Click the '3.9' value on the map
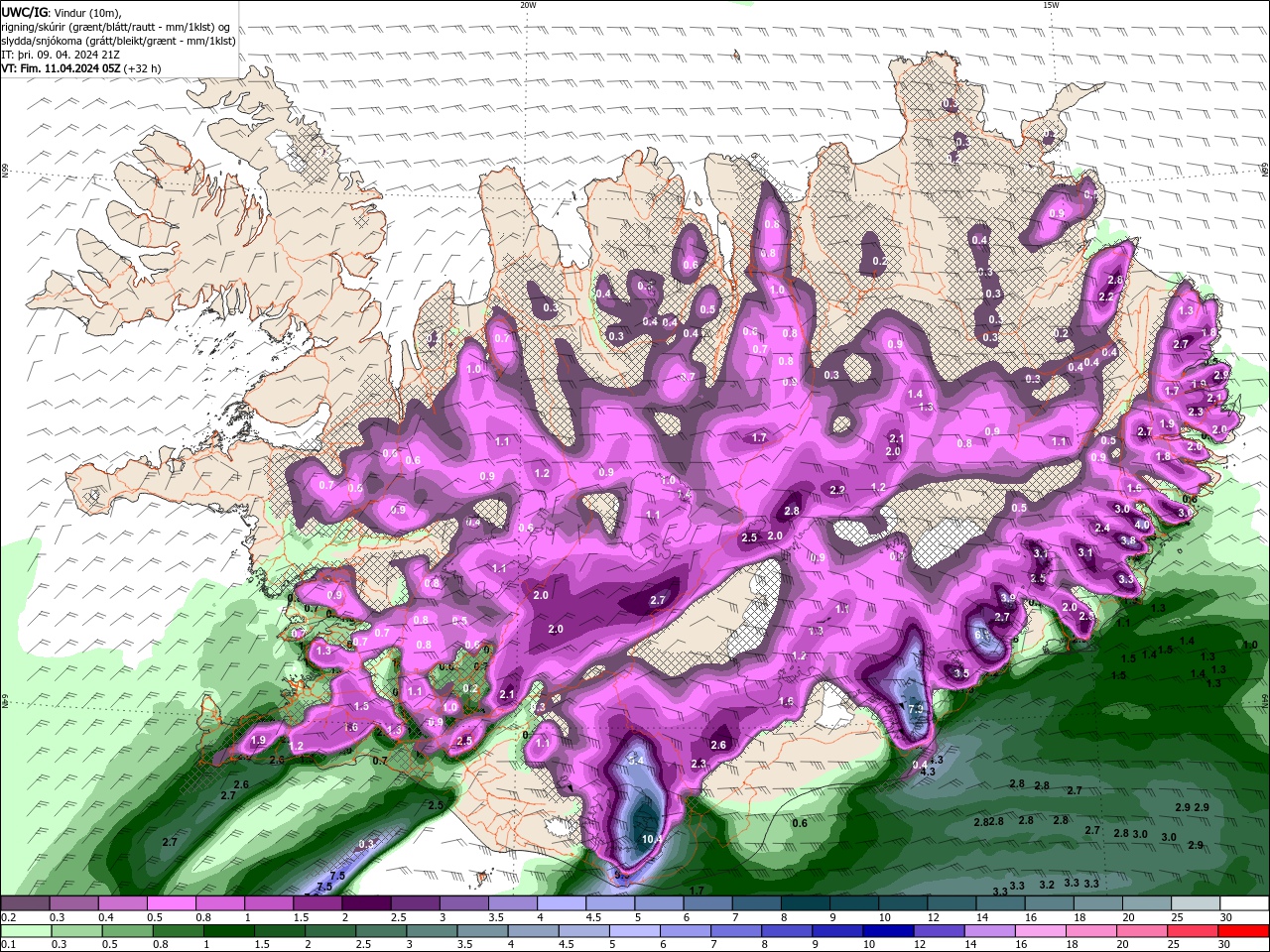 tap(1007, 598)
